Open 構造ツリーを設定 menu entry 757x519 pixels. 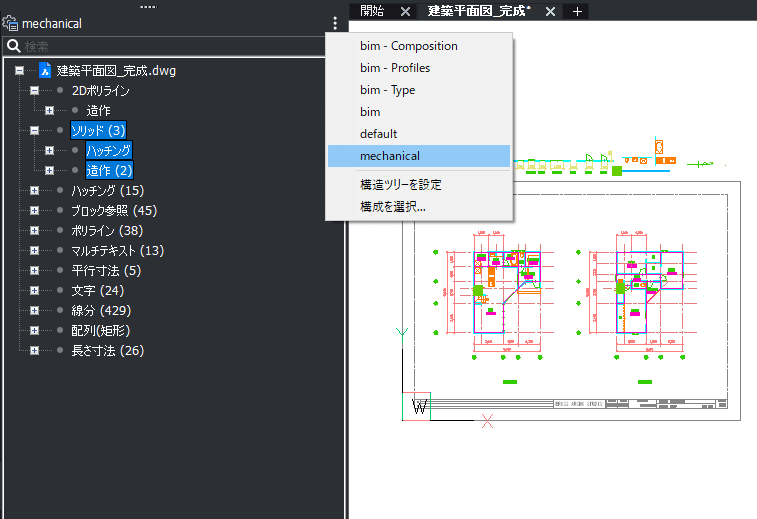tap(419, 184)
